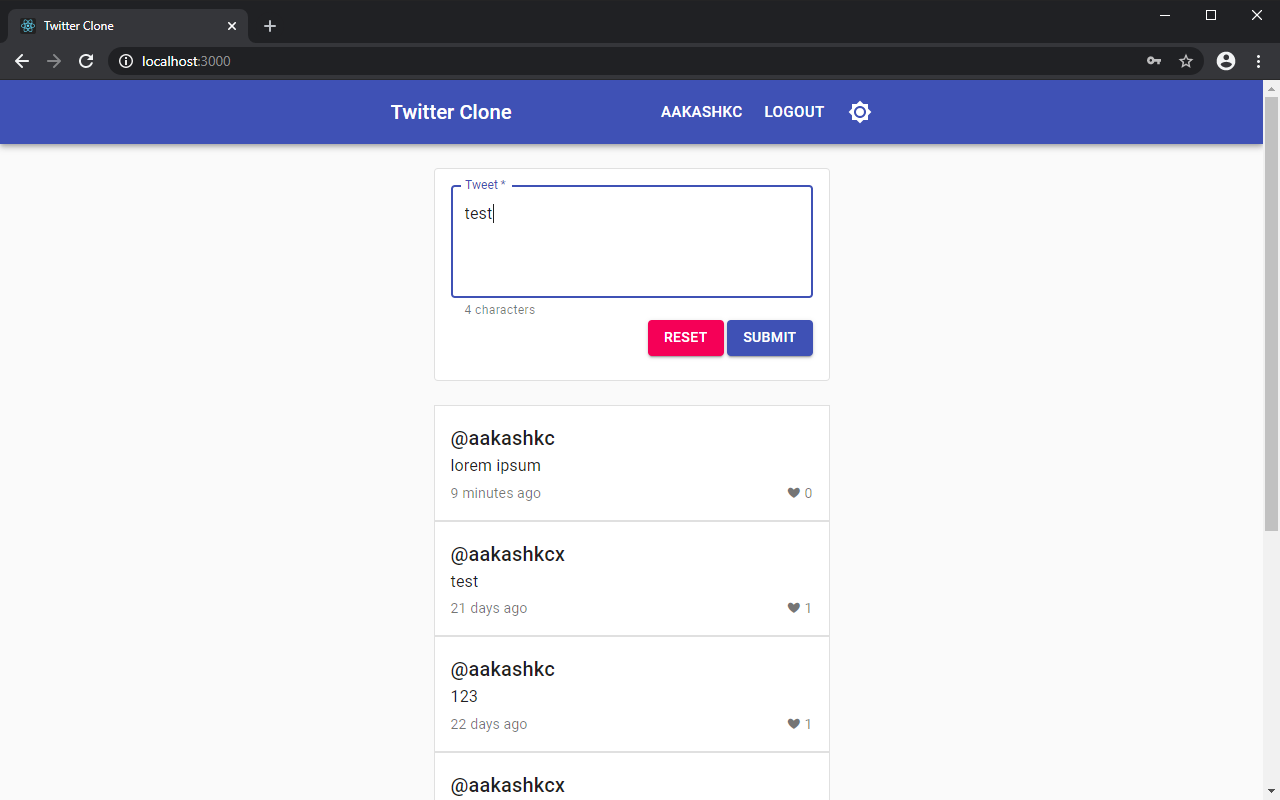This screenshot has height=800, width=1280.
Task: Click the RESET button
Action: click(686, 338)
